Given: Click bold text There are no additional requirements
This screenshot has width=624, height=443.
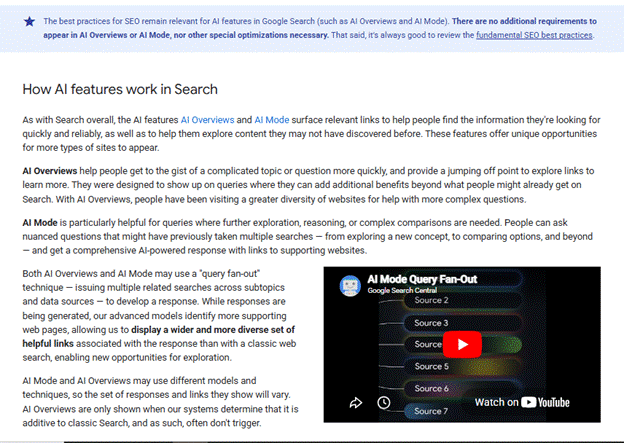Looking at the screenshot, I should tap(520, 21).
